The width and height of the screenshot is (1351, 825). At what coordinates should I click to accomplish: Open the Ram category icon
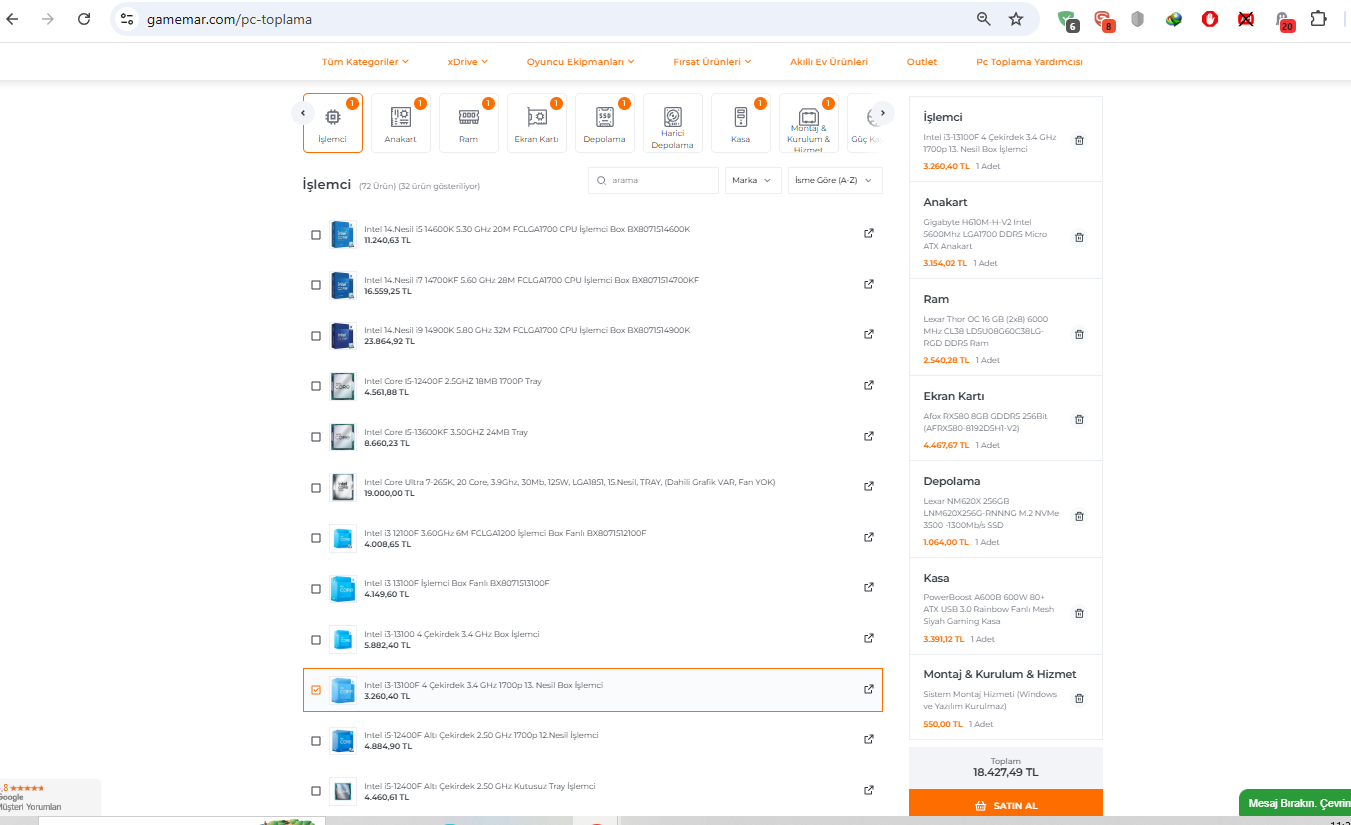(x=469, y=123)
